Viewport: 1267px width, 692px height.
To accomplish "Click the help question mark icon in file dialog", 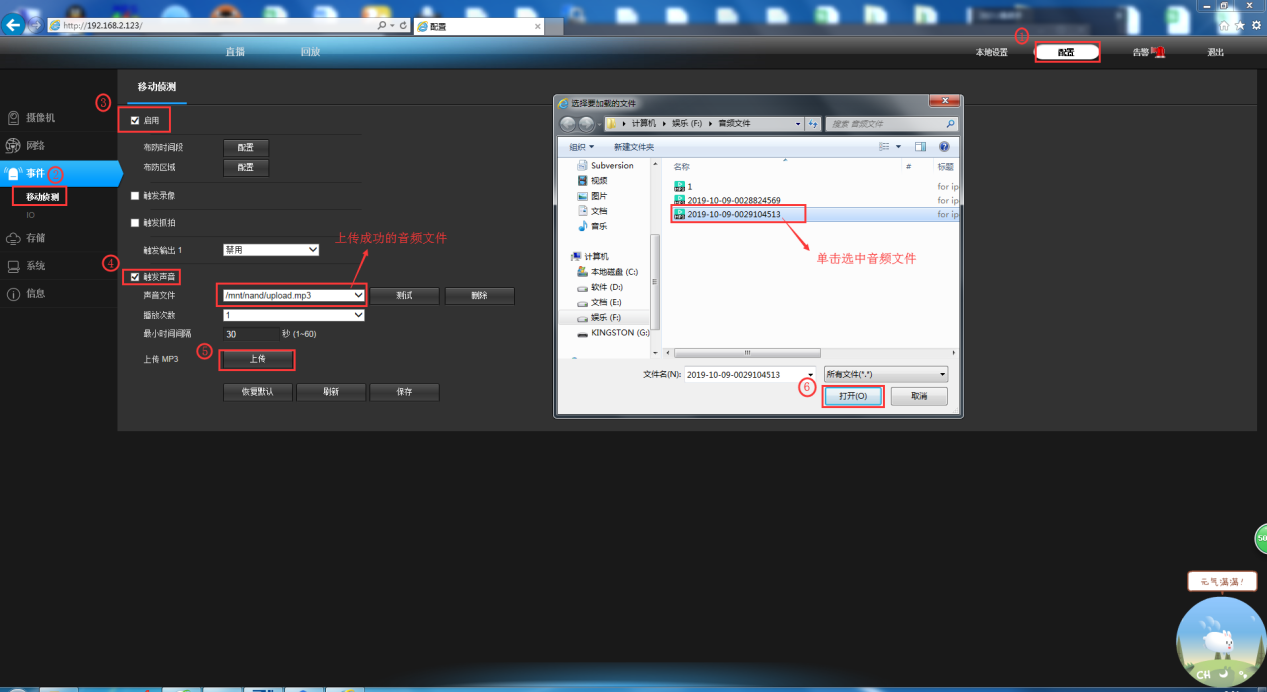I will point(943,146).
